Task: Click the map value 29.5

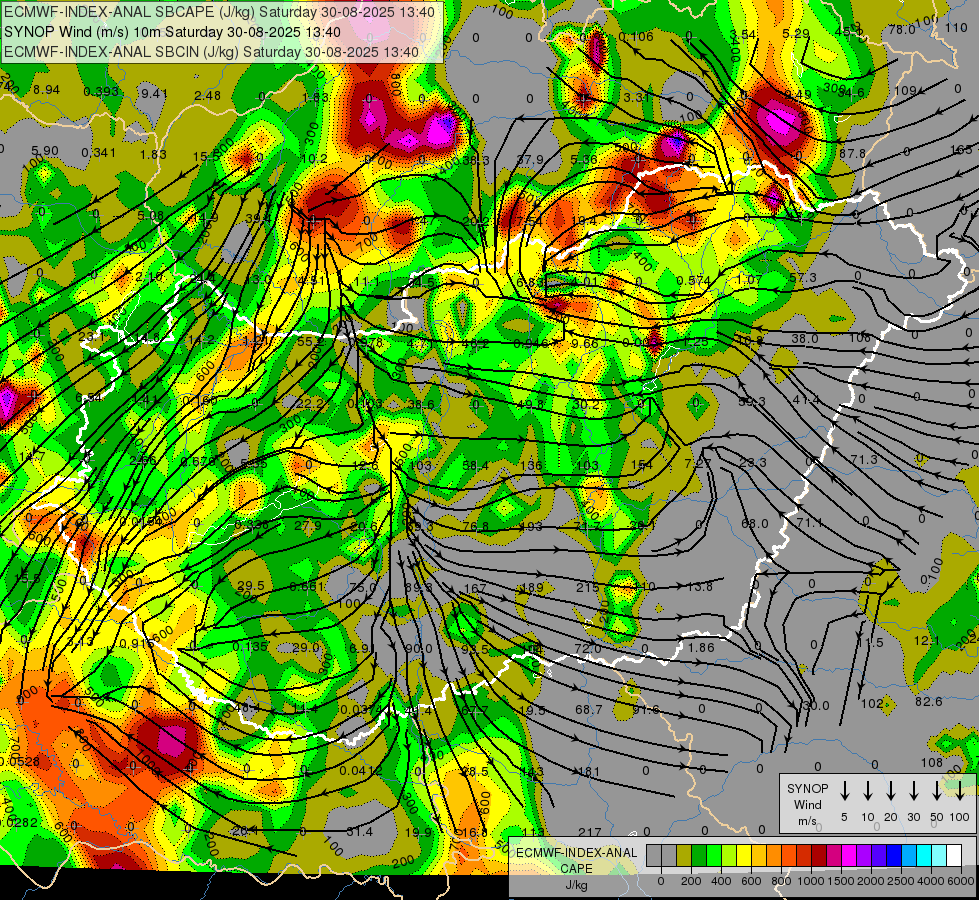Action: point(251,586)
